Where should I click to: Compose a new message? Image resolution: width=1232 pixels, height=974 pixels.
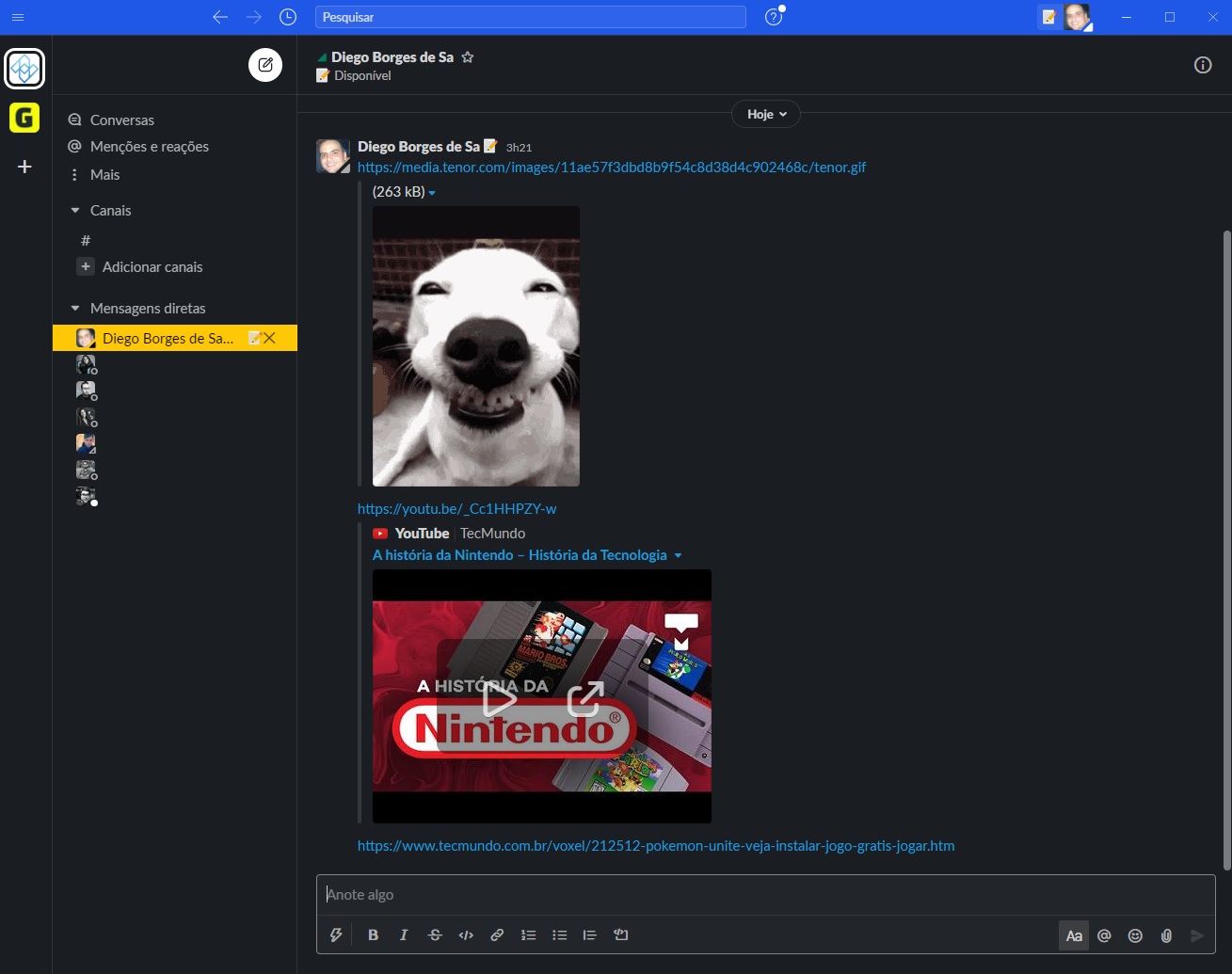(265, 65)
